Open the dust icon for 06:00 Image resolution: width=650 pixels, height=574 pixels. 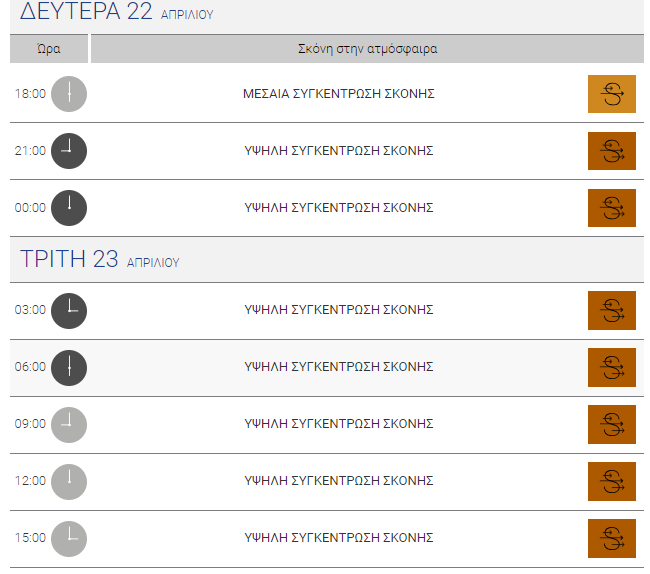[x=611, y=368]
